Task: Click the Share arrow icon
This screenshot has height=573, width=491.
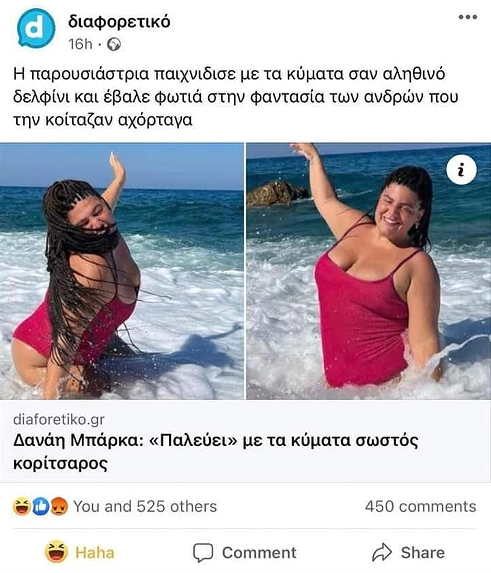Action: click(x=382, y=552)
